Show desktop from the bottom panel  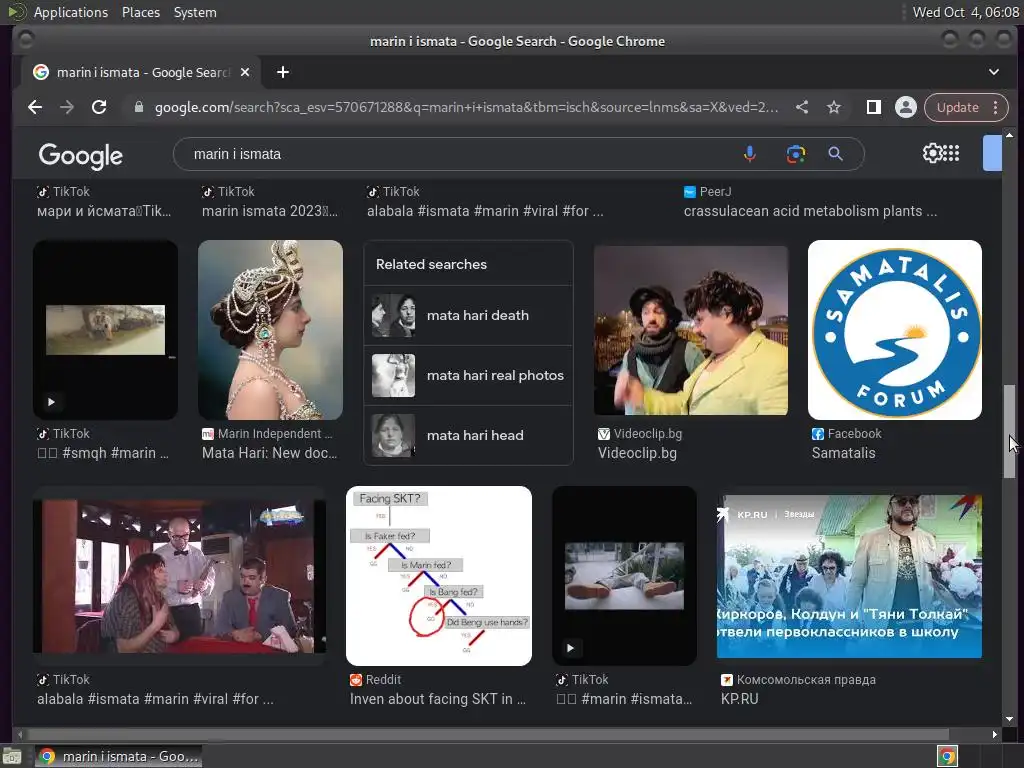[x=12, y=757]
